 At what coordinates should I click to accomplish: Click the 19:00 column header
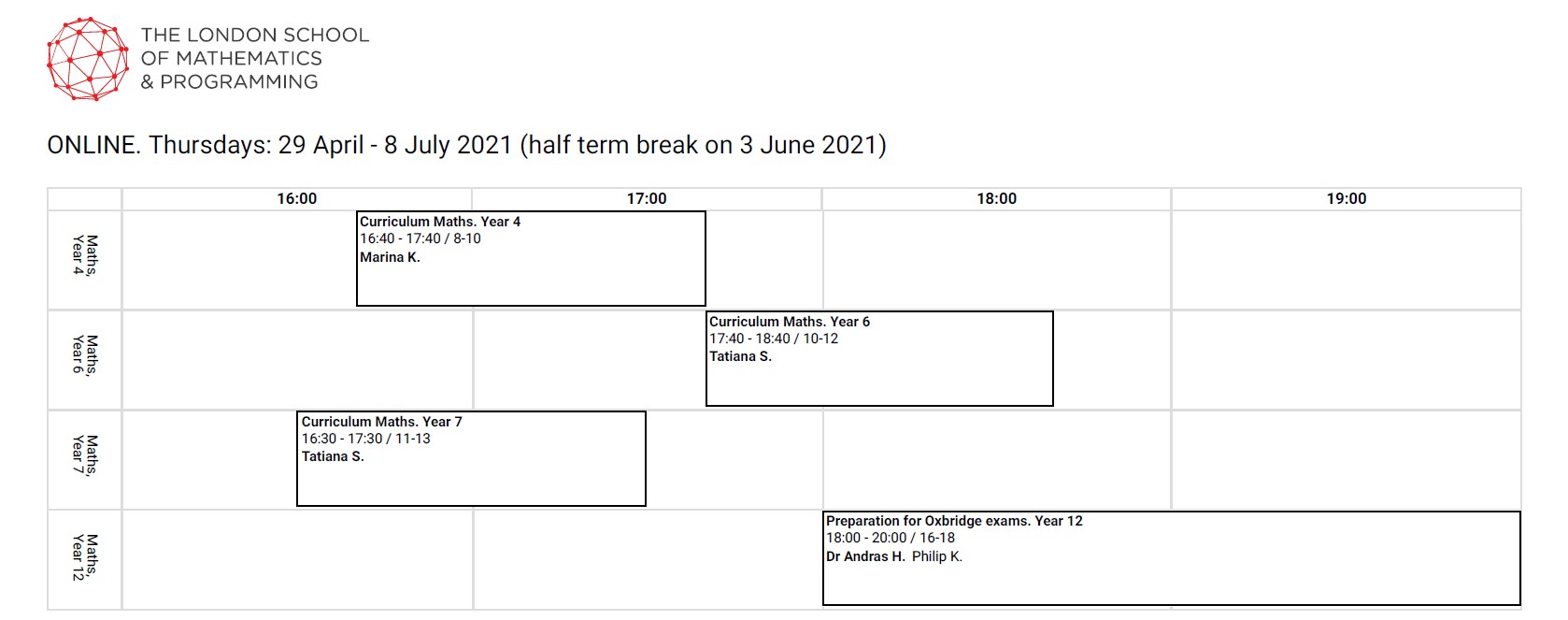click(1347, 198)
